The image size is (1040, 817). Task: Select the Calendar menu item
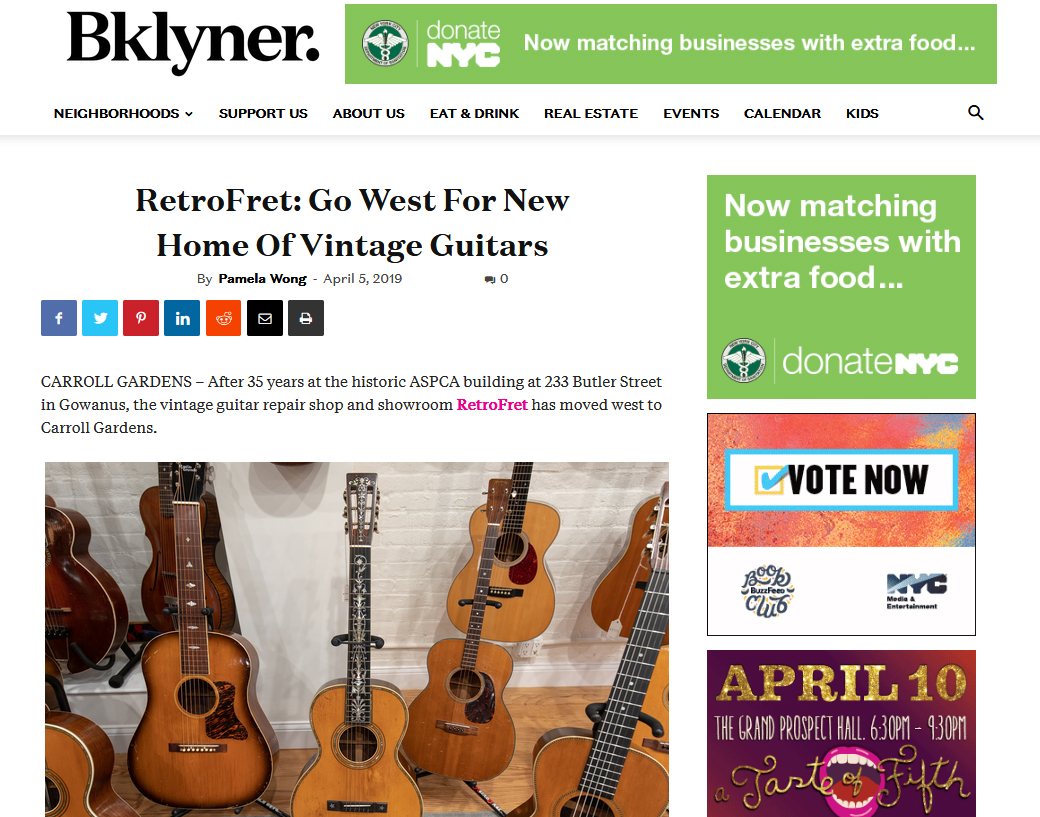point(782,113)
